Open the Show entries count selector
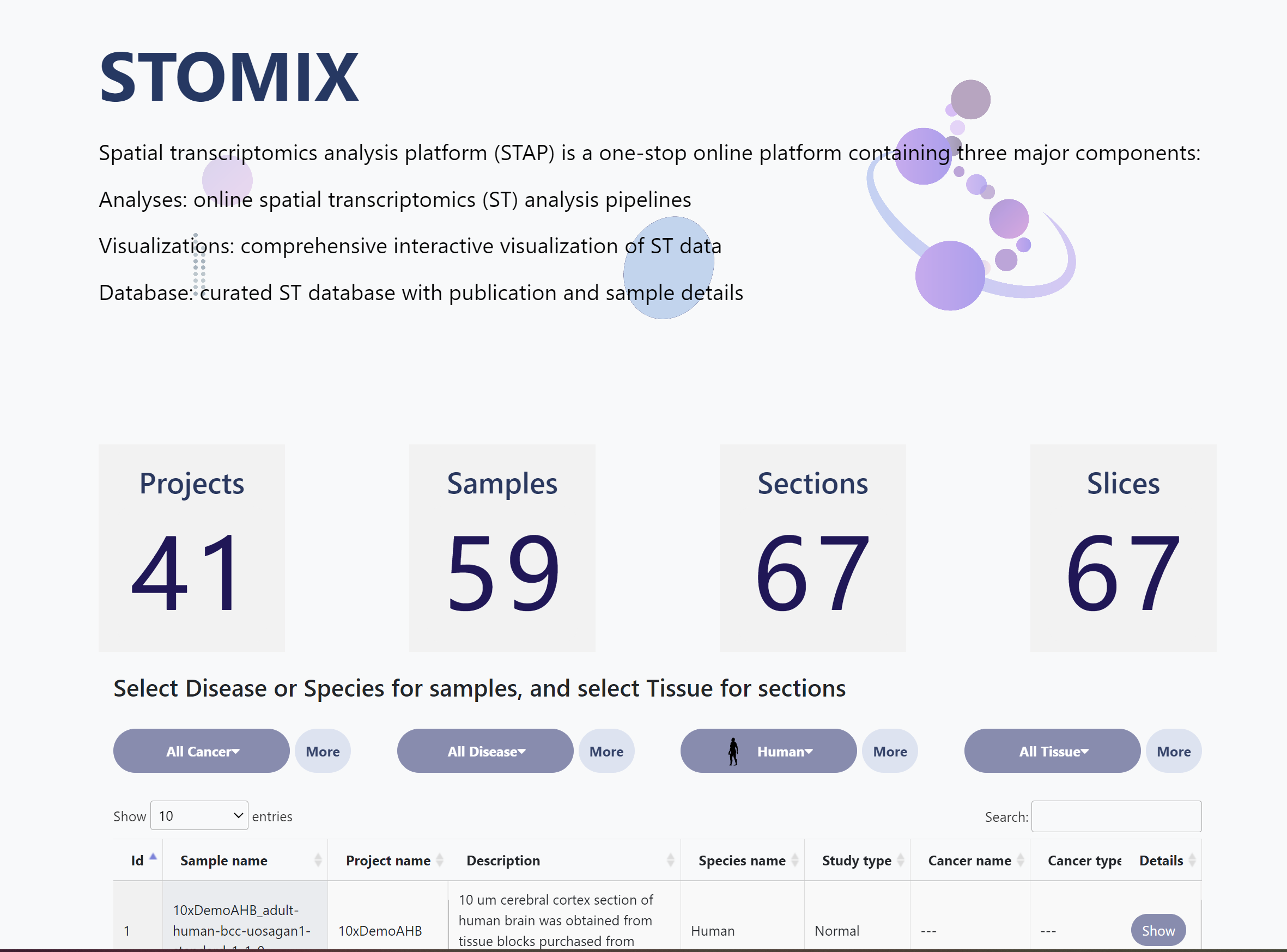Image resolution: width=1287 pixels, height=952 pixels. (x=199, y=816)
